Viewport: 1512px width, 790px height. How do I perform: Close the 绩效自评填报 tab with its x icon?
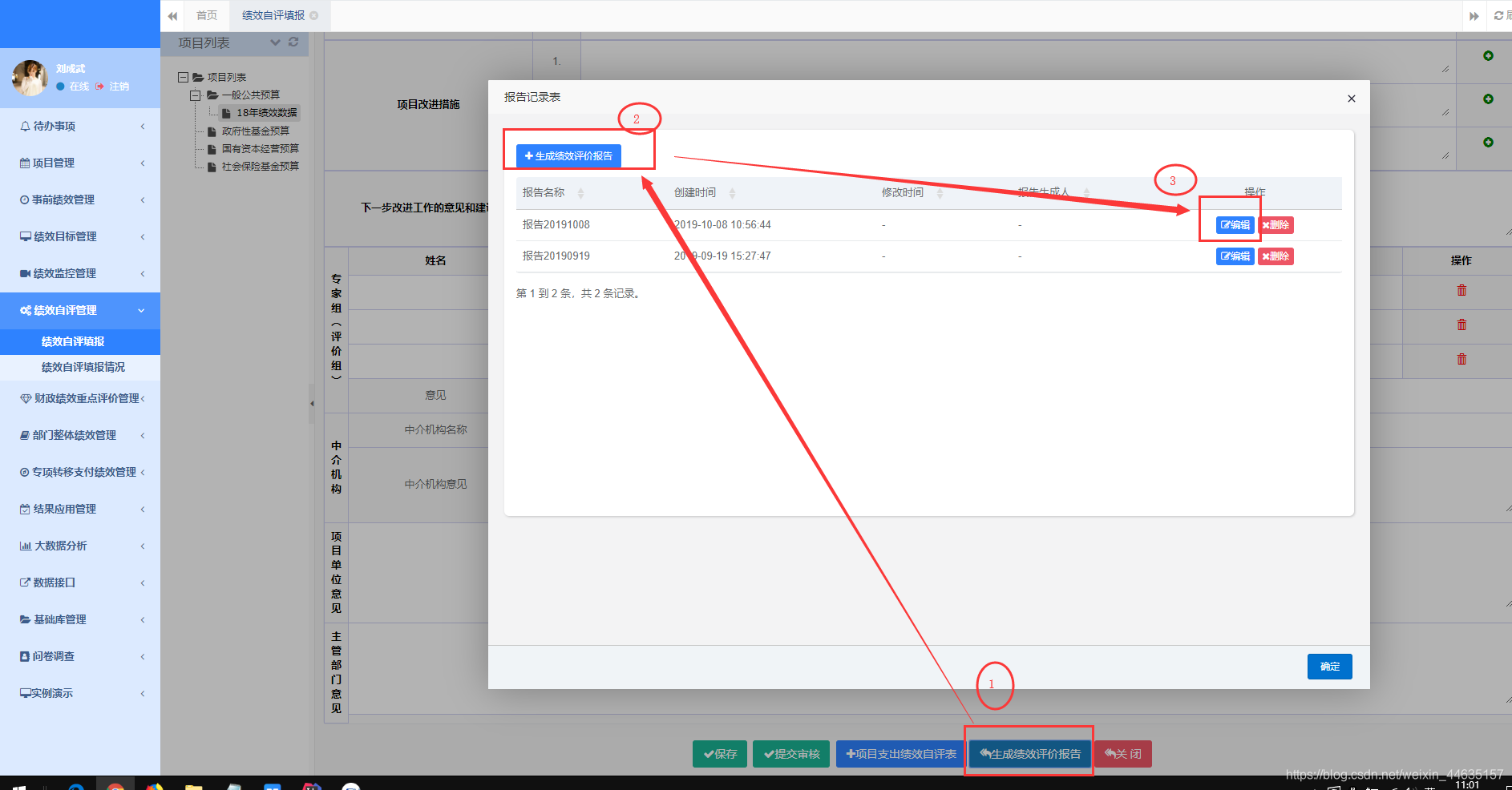[x=314, y=15]
